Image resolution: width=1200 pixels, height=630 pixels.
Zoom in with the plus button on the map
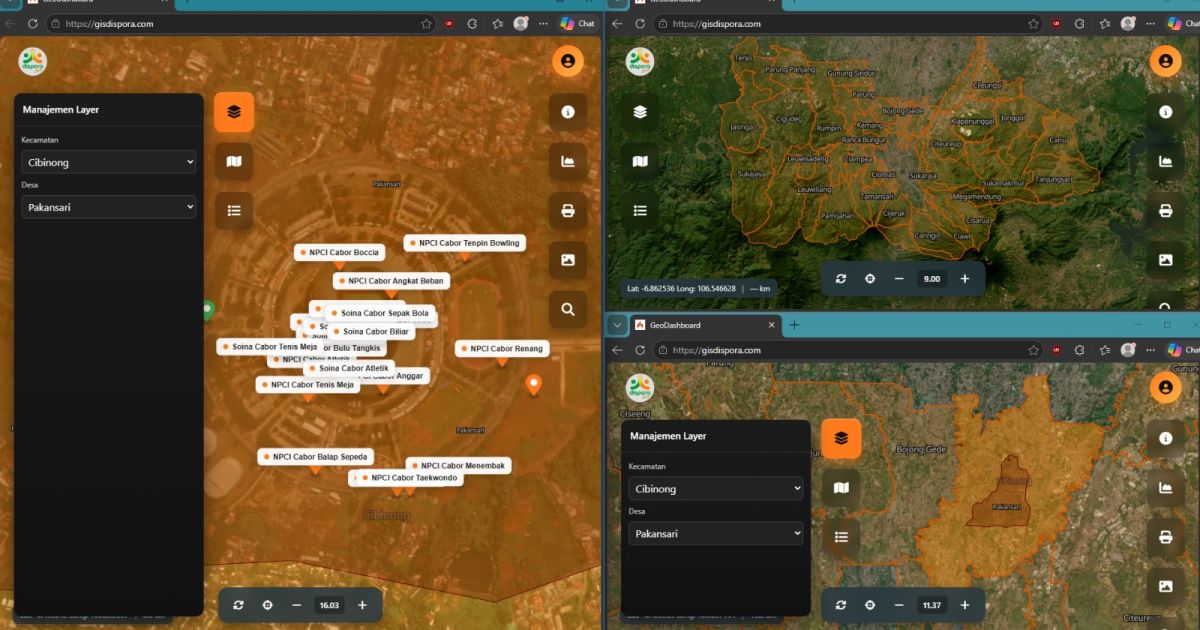(x=362, y=604)
